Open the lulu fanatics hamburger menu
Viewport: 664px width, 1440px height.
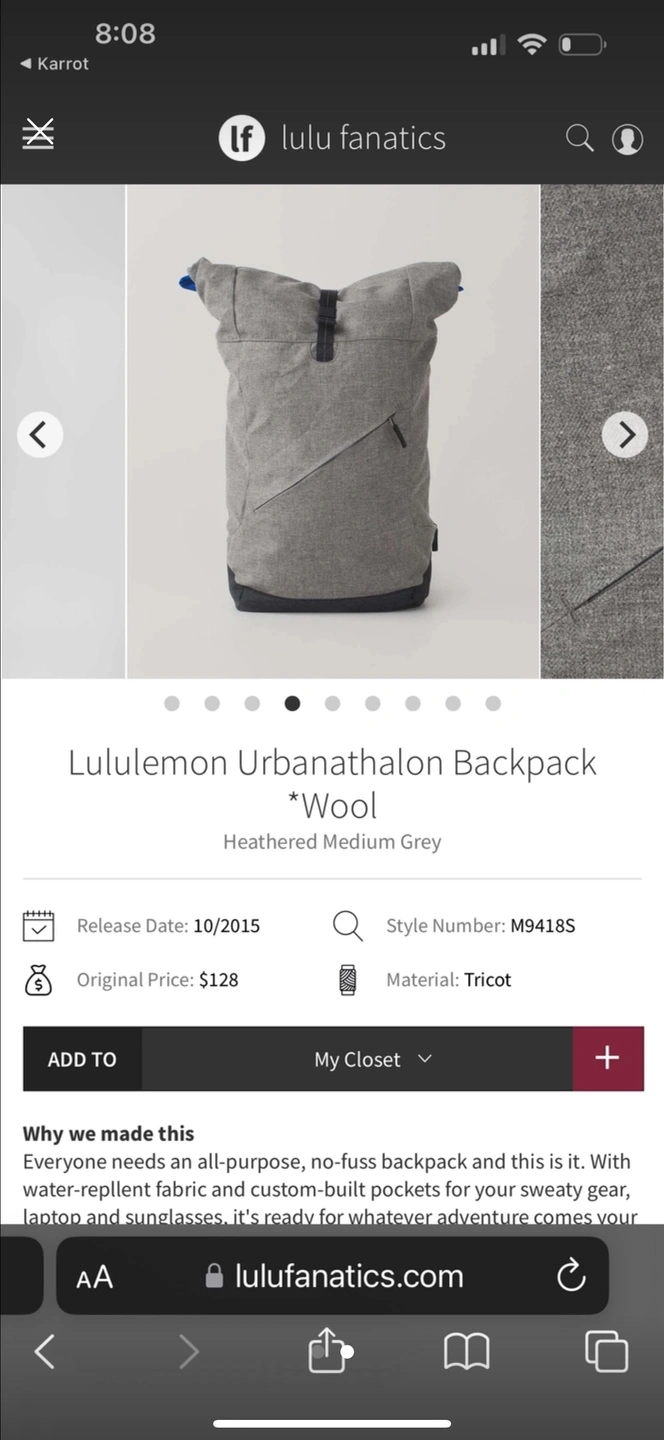click(x=39, y=134)
